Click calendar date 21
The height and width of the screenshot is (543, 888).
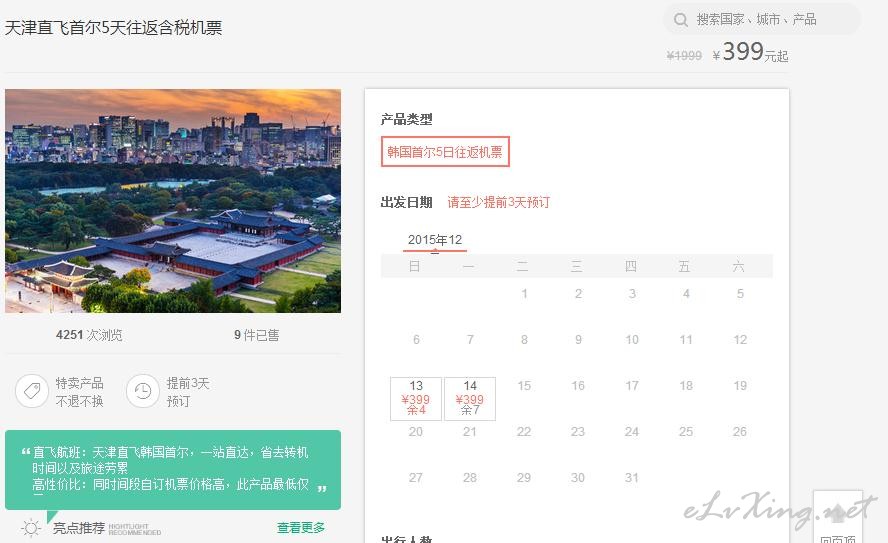(x=469, y=431)
